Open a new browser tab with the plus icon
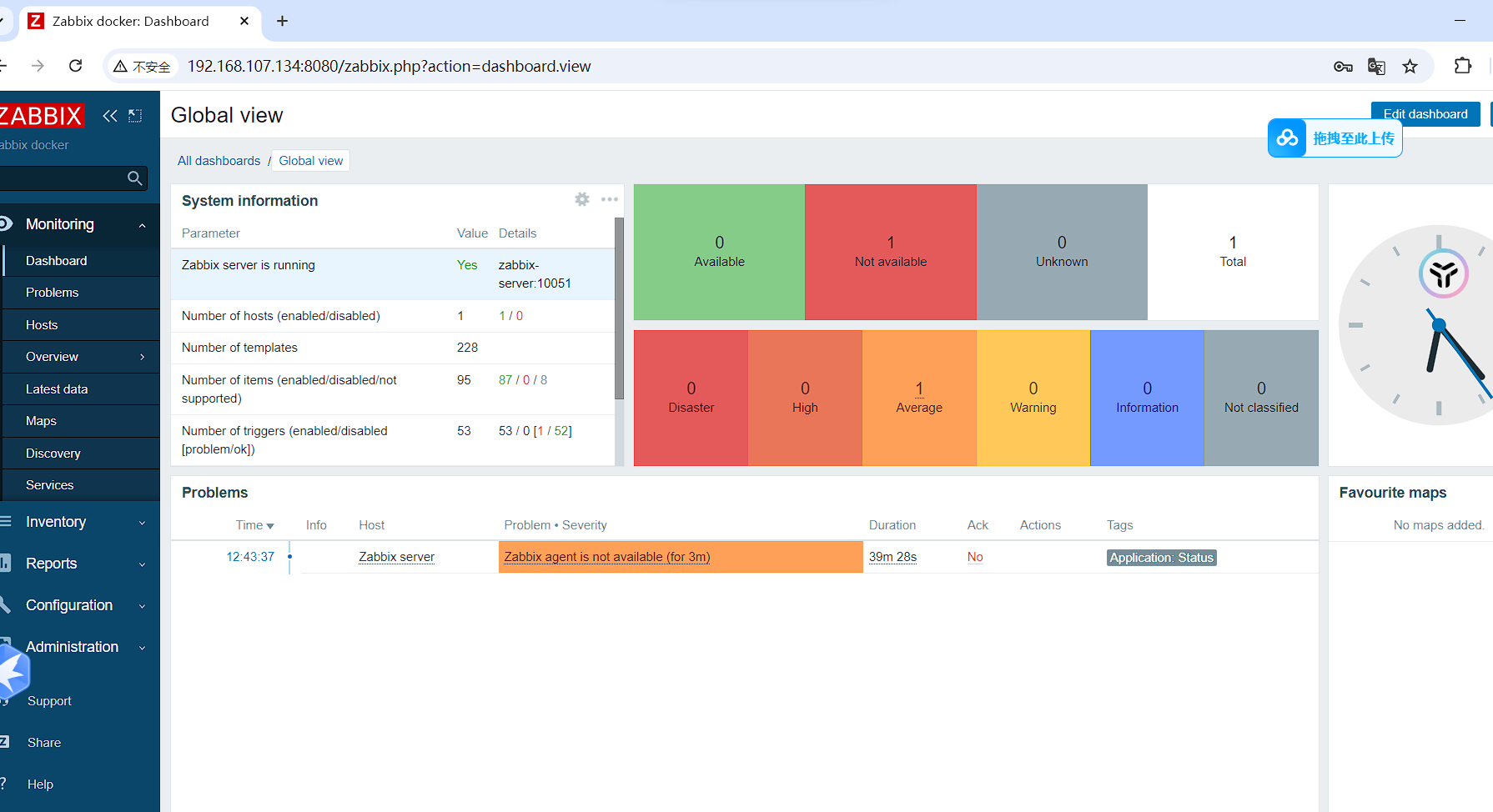The width and height of the screenshot is (1493, 812). coord(282,21)
